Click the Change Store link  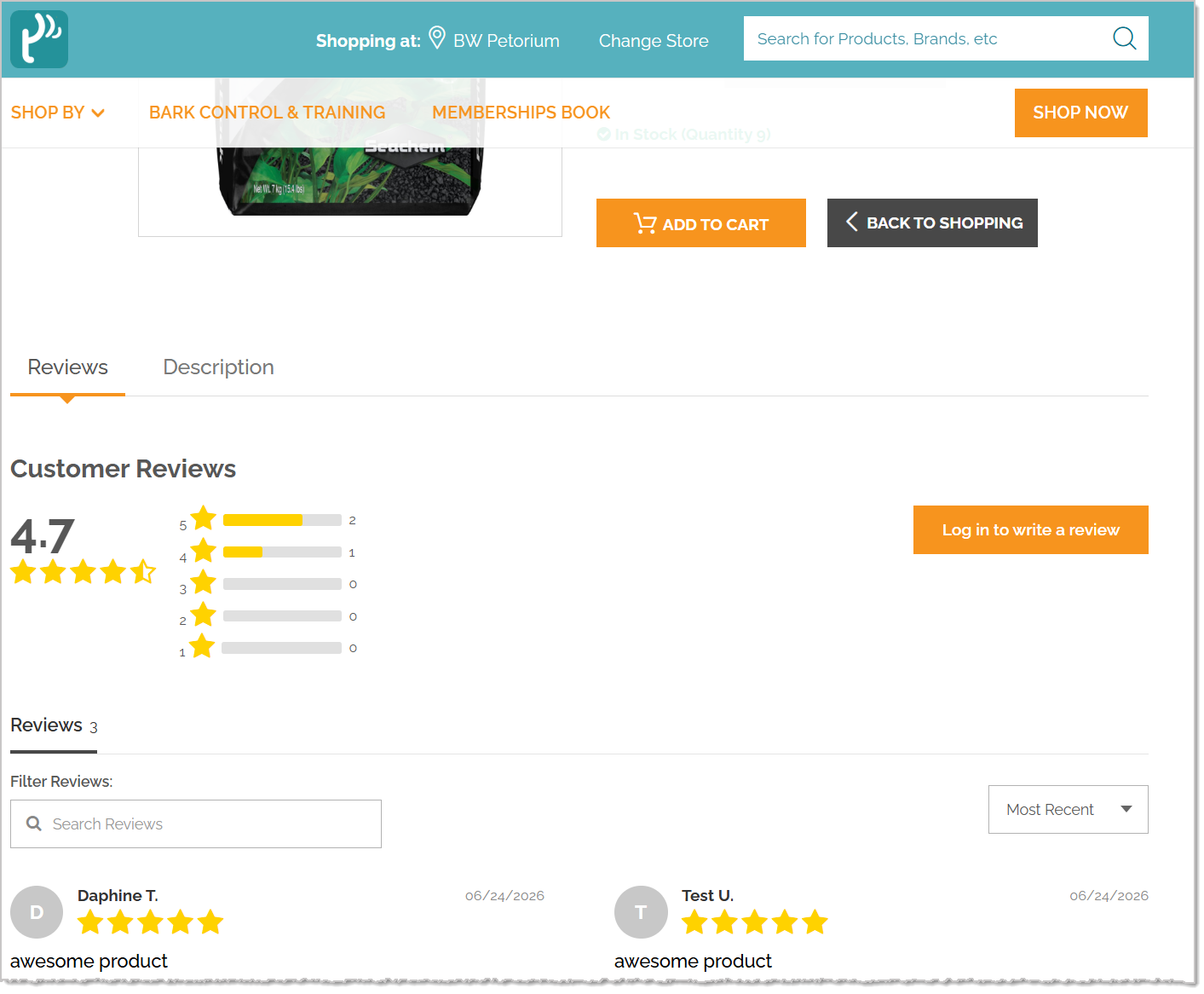point(654,41)
